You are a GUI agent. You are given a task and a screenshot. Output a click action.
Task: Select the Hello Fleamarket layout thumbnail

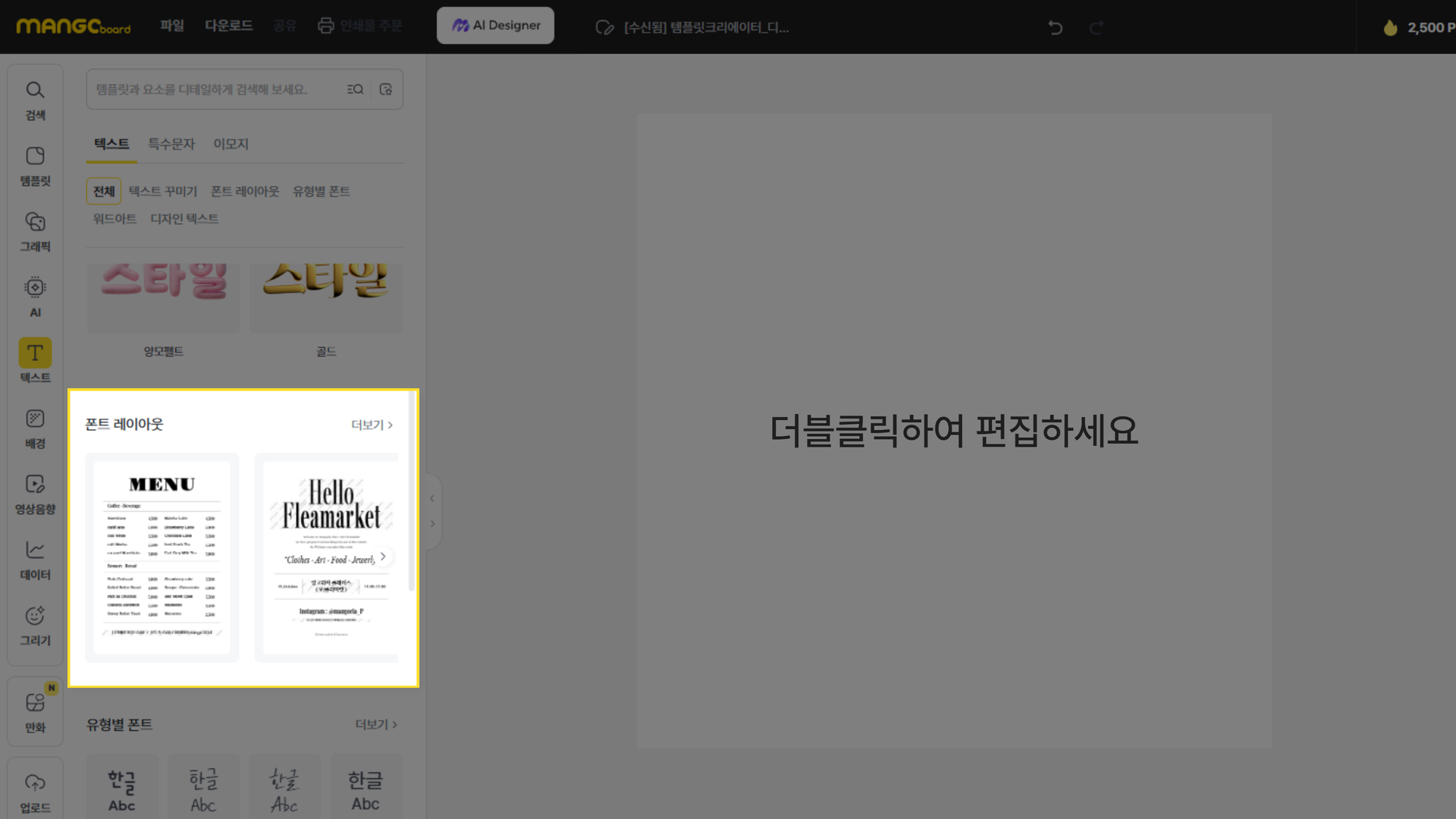click(327, 557)
